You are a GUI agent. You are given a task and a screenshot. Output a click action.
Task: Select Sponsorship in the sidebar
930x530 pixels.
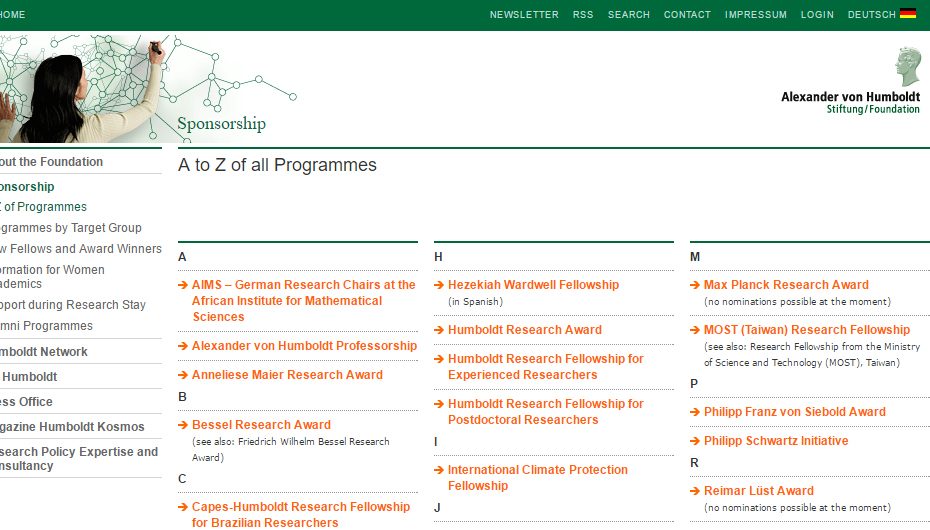tap(27, 187)
